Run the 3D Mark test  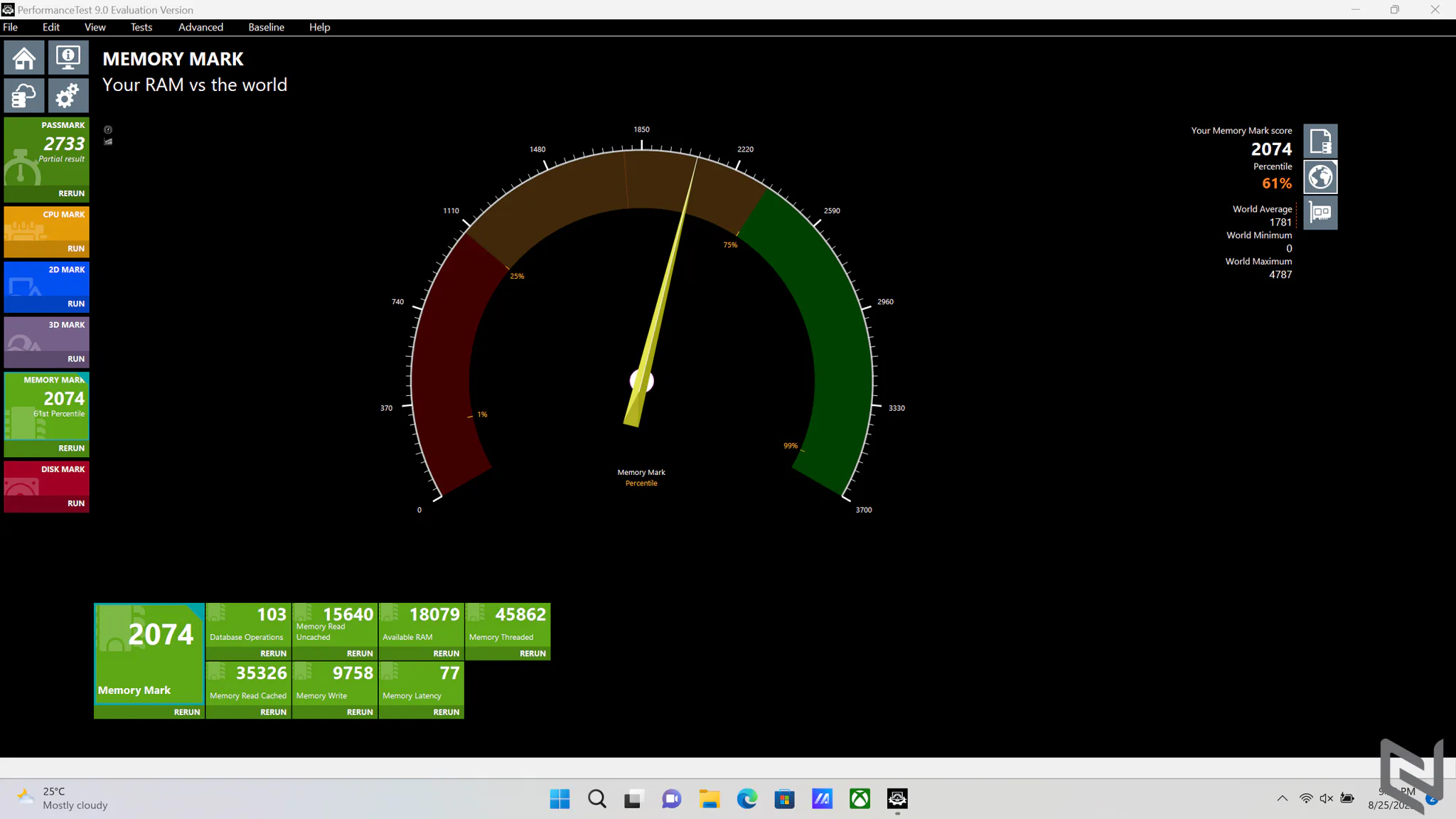(x=76, y=359)
